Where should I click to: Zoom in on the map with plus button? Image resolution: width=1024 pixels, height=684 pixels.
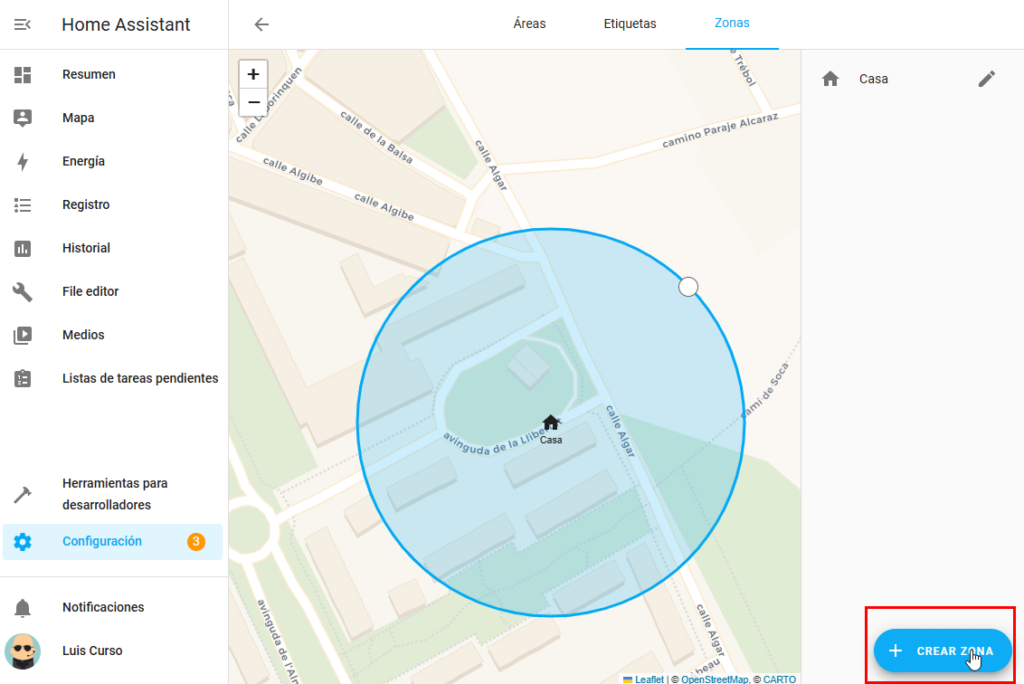coord(253,74)
